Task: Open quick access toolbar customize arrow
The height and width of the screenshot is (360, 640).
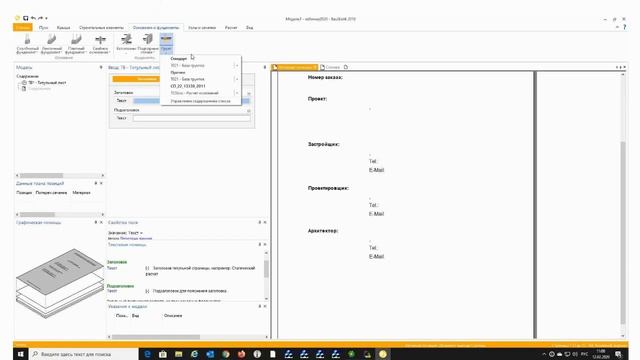Action: point(47,18)
